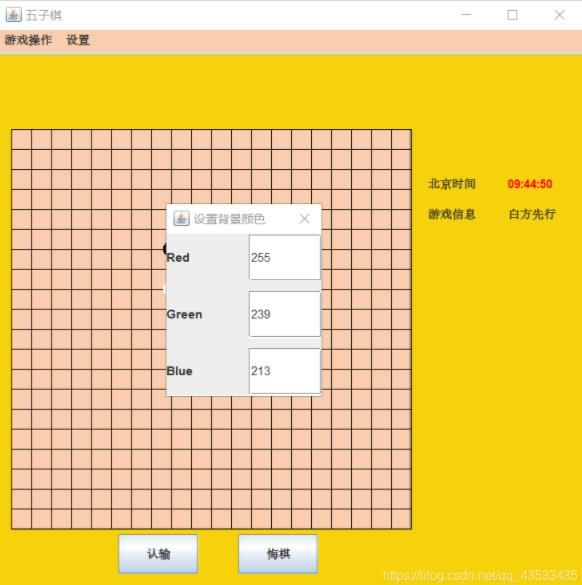The width and height of the screenshot is (582, 585).
Task: Click the 09:44:50 clock text
Action: (530, 184)
